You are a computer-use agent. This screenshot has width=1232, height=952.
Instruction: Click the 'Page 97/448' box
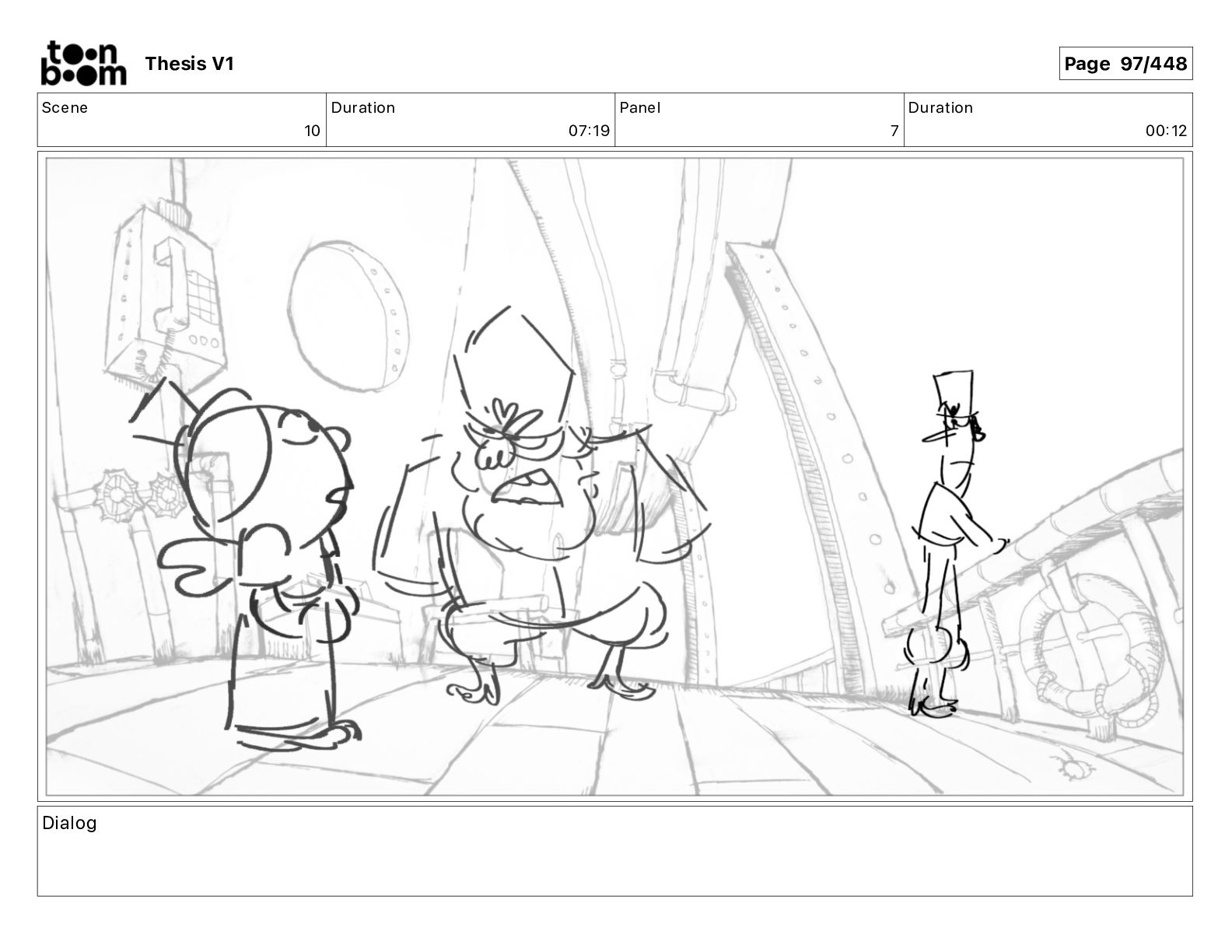(x=1125, y=64)
